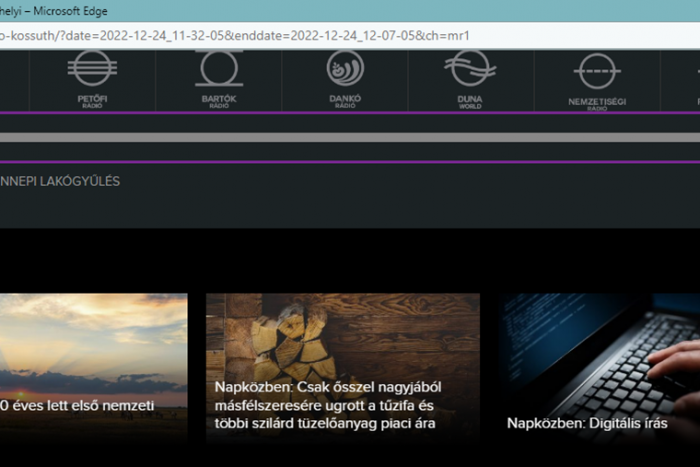Select the Nemzetiségi Rádió station icon
Viewport: 700px width, 467px height.
click(x=597, y=82)
